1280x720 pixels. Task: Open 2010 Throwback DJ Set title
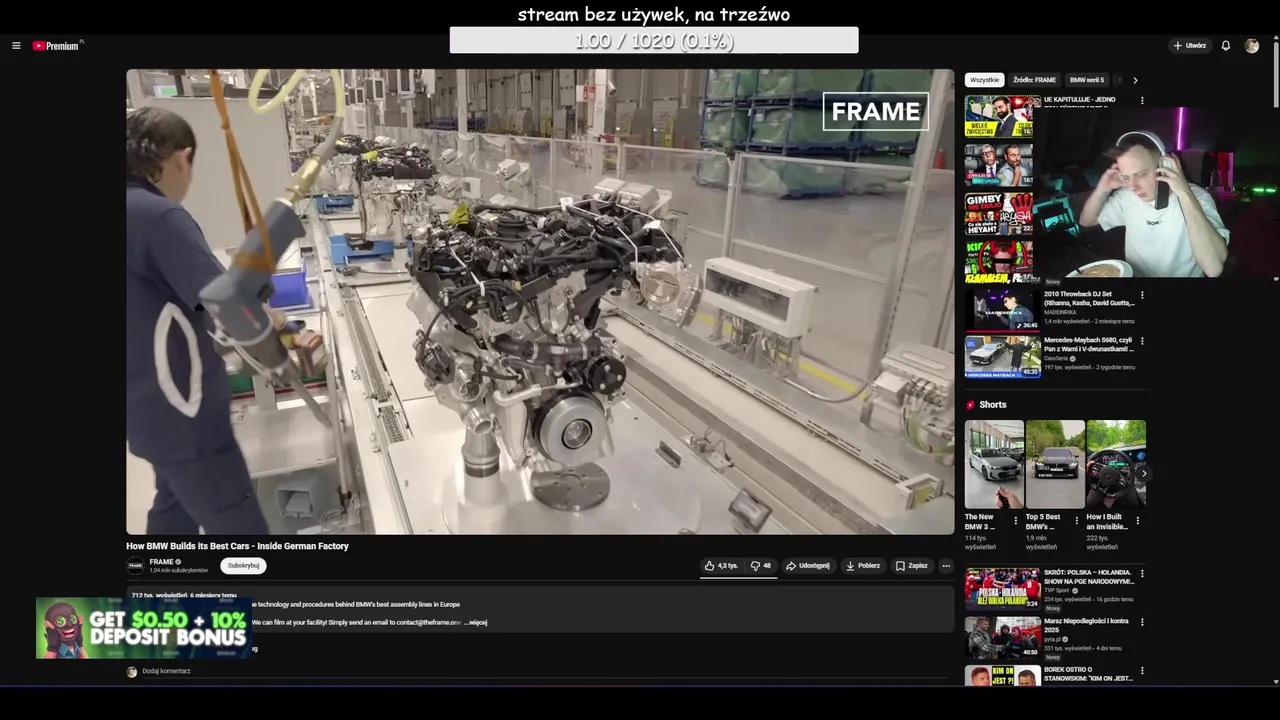(1089, 299)
